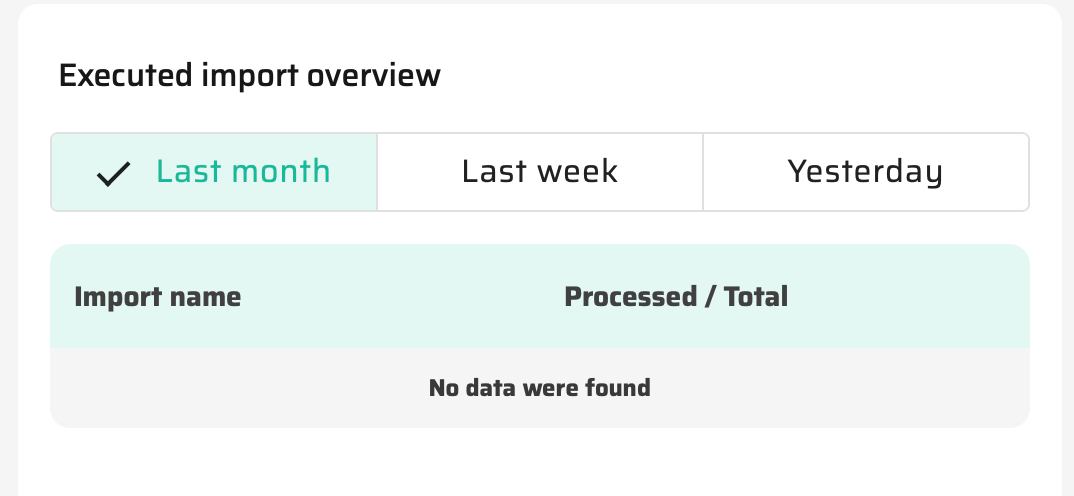Viewport: 1074px width, 496px height.
Task: Switch to the Last week filter
Action: [x=540, y=172]
